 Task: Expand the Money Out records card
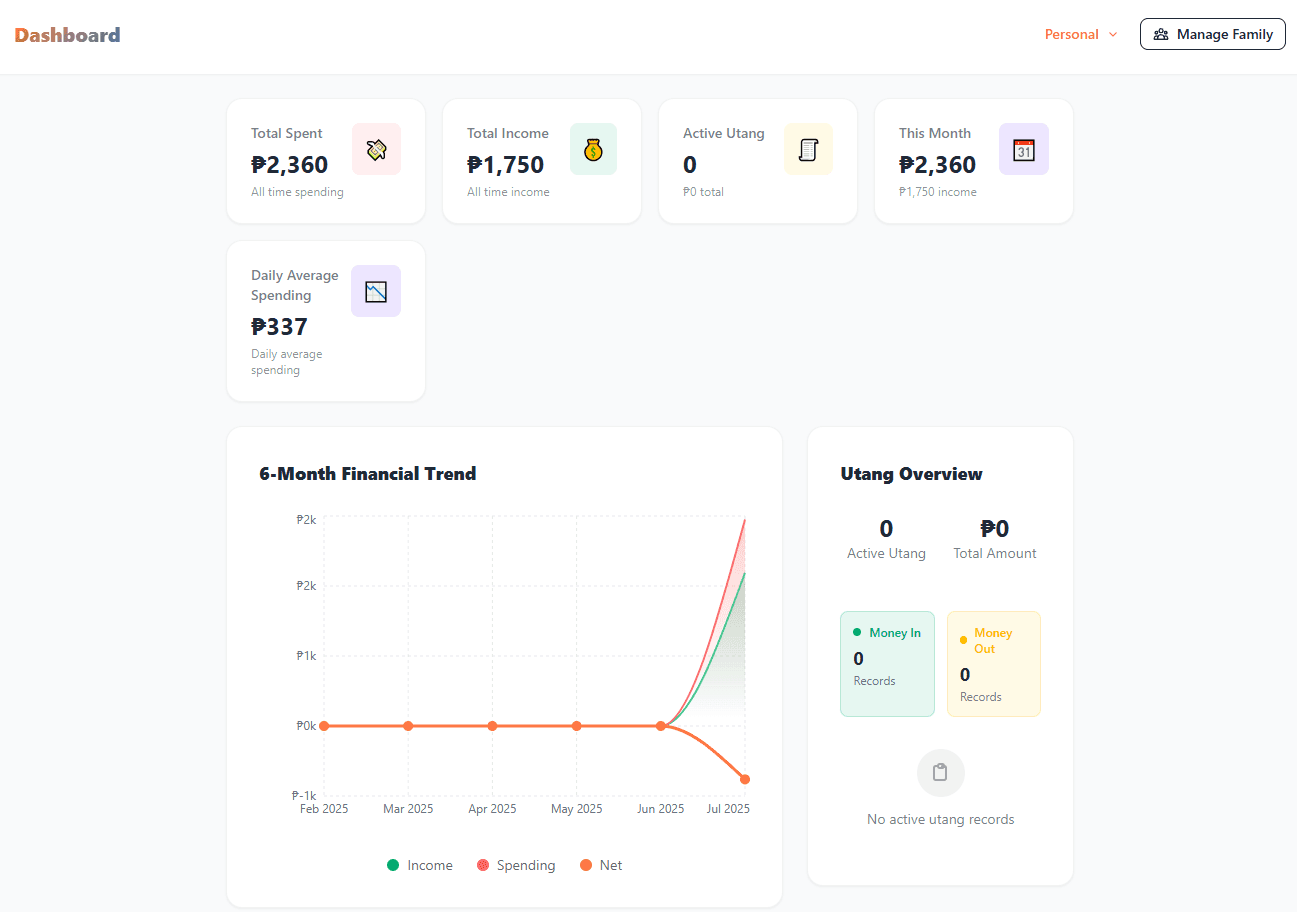click(x=993, y=663)
